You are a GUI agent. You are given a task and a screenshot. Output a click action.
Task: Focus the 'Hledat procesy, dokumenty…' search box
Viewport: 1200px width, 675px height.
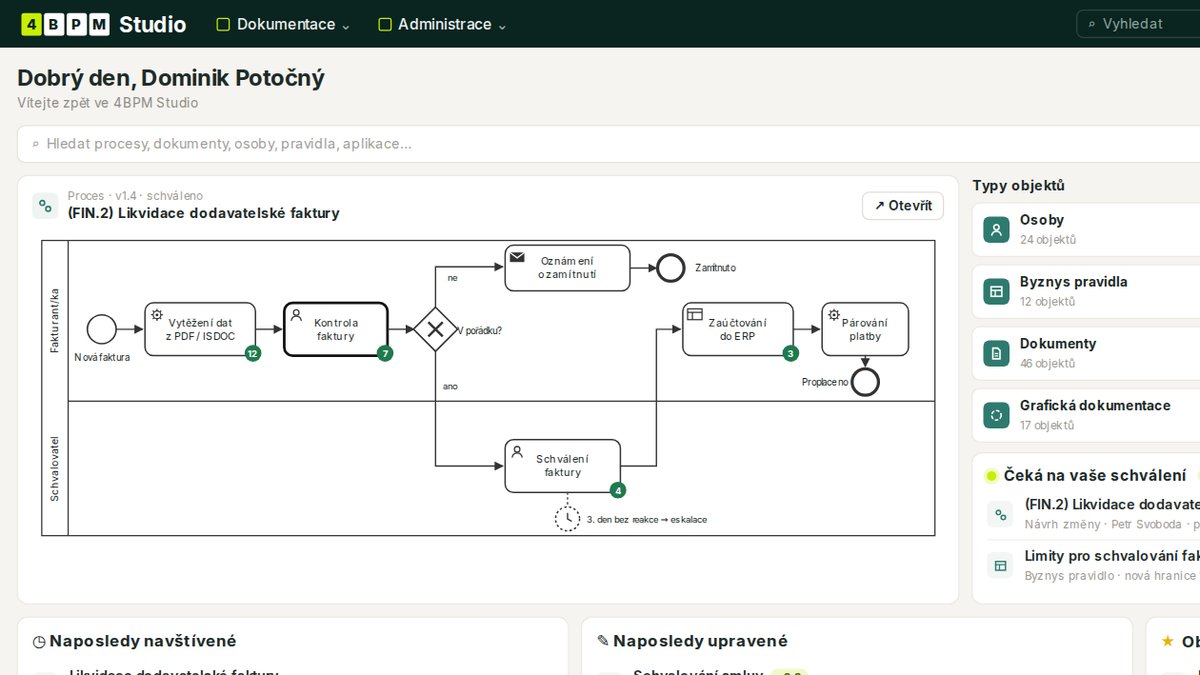608,144
